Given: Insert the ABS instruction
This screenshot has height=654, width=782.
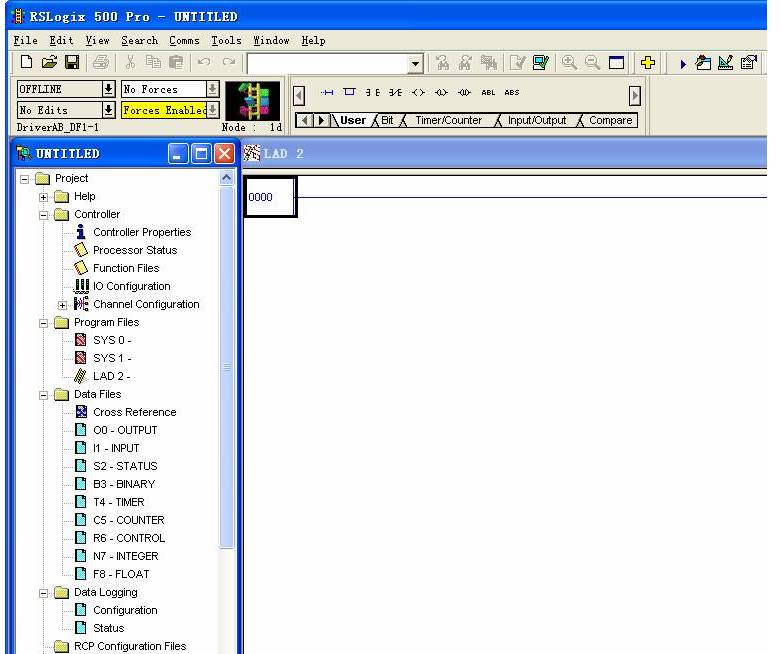Looking at the screenshot, I should pyautogui.click(x=512, y=92).
